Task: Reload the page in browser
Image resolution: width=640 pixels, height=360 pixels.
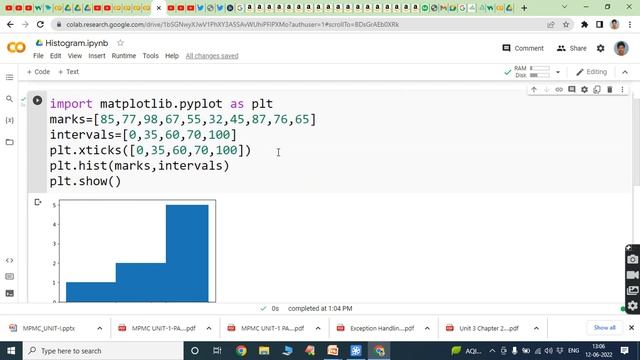Action: tap(40, 24)
